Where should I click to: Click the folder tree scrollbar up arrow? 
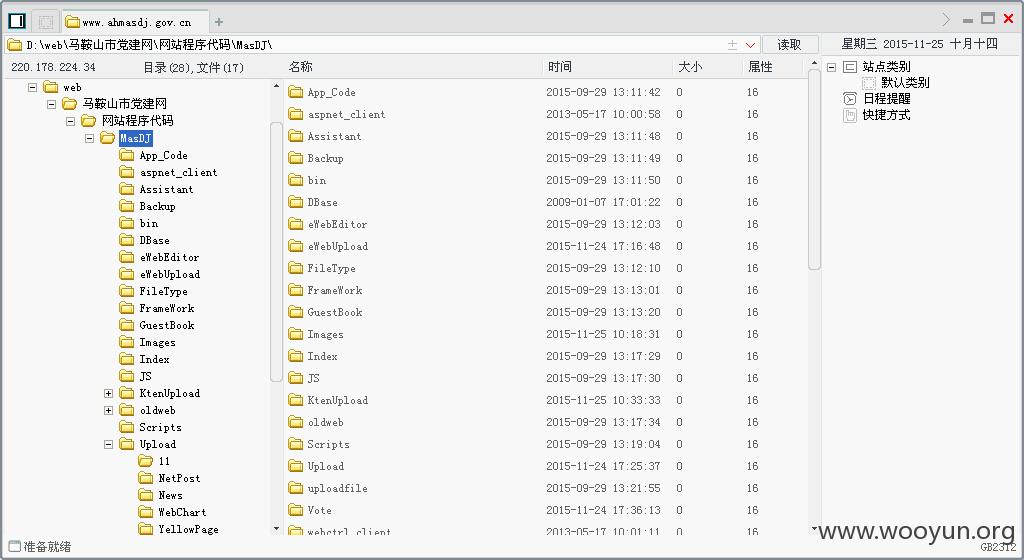276,86
